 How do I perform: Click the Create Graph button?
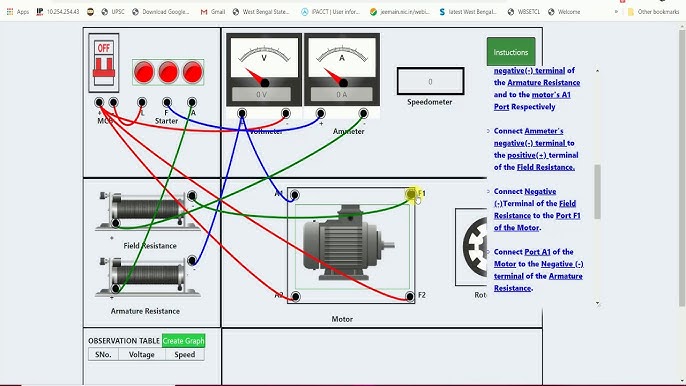(x=183, y=340)
